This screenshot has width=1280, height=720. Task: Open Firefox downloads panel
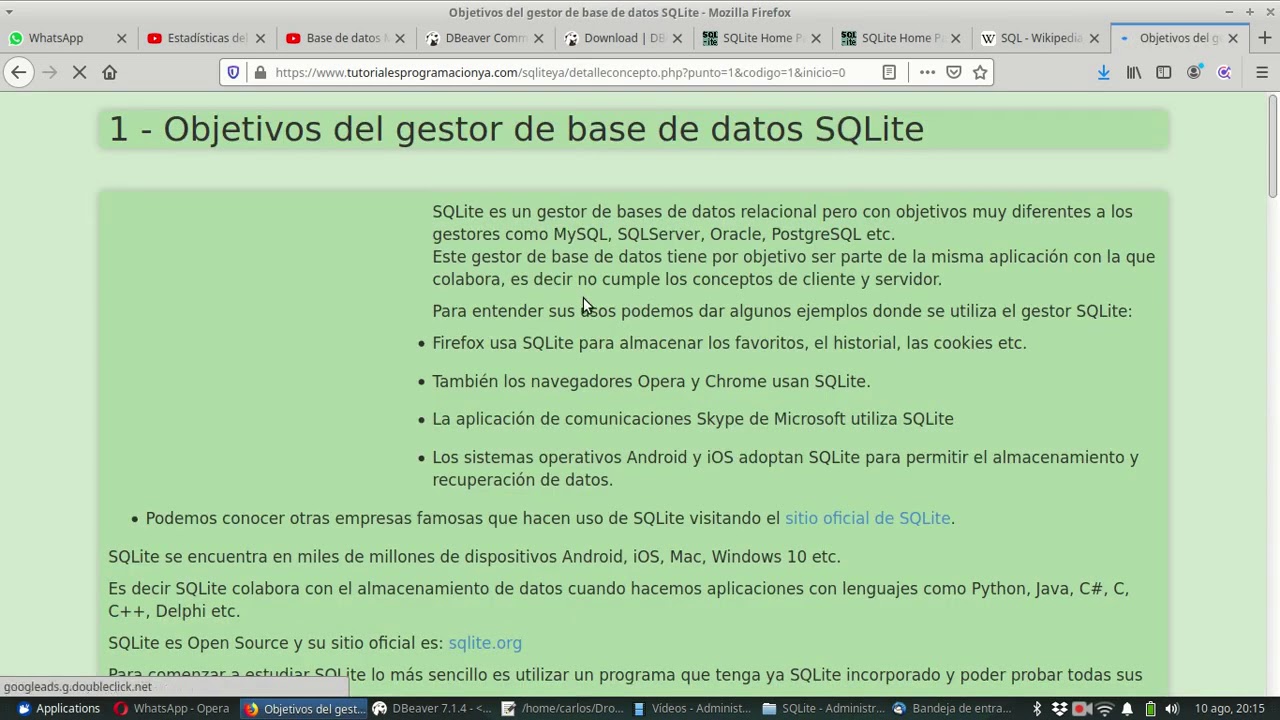(1103, 72)
